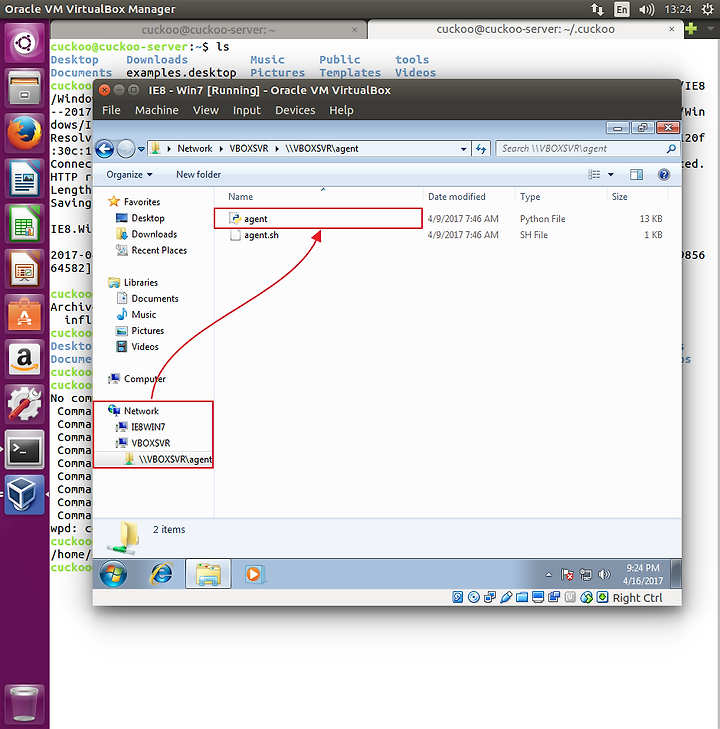
Task: Open the Ubuntu sound indicator
Action: (x=646, y=9)
